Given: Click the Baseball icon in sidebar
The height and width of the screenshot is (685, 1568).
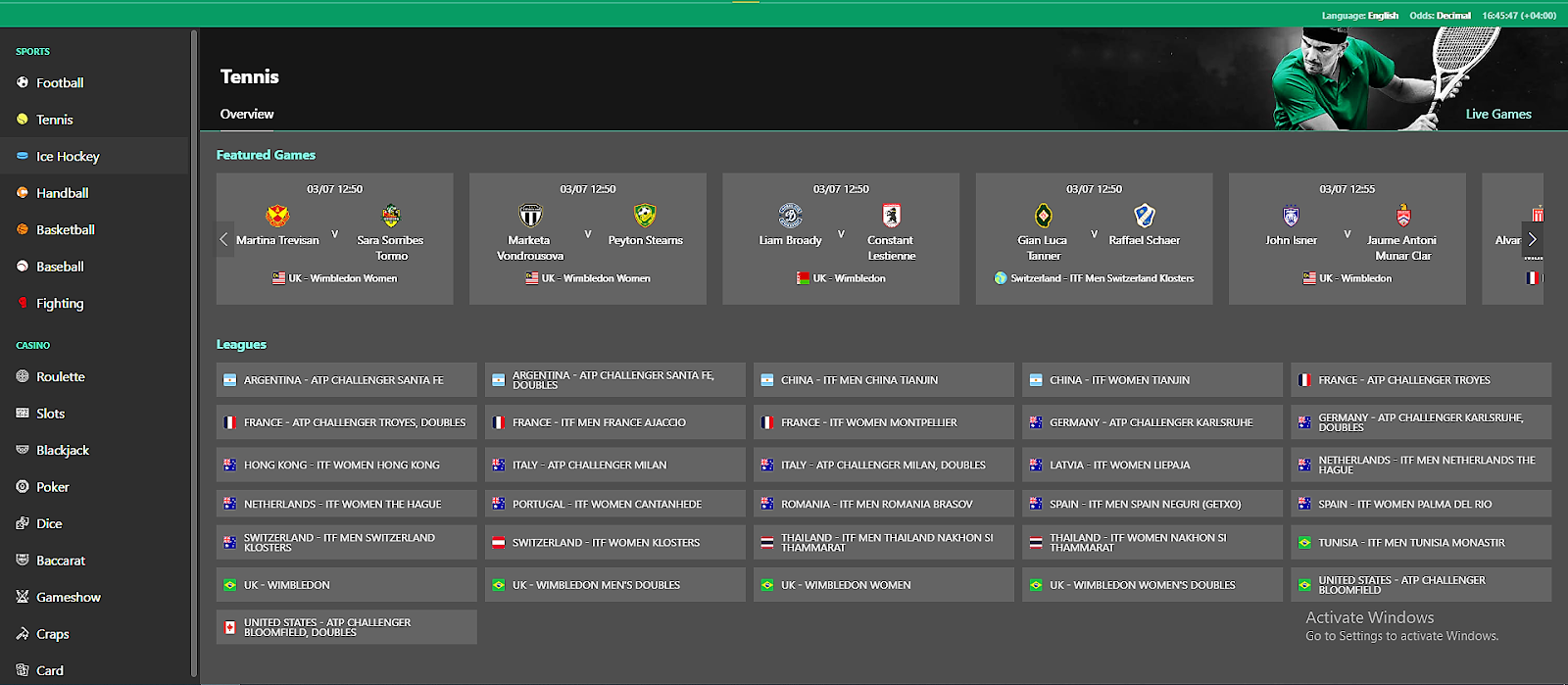Looking at the screenshot, I should (x=23, y=267).
